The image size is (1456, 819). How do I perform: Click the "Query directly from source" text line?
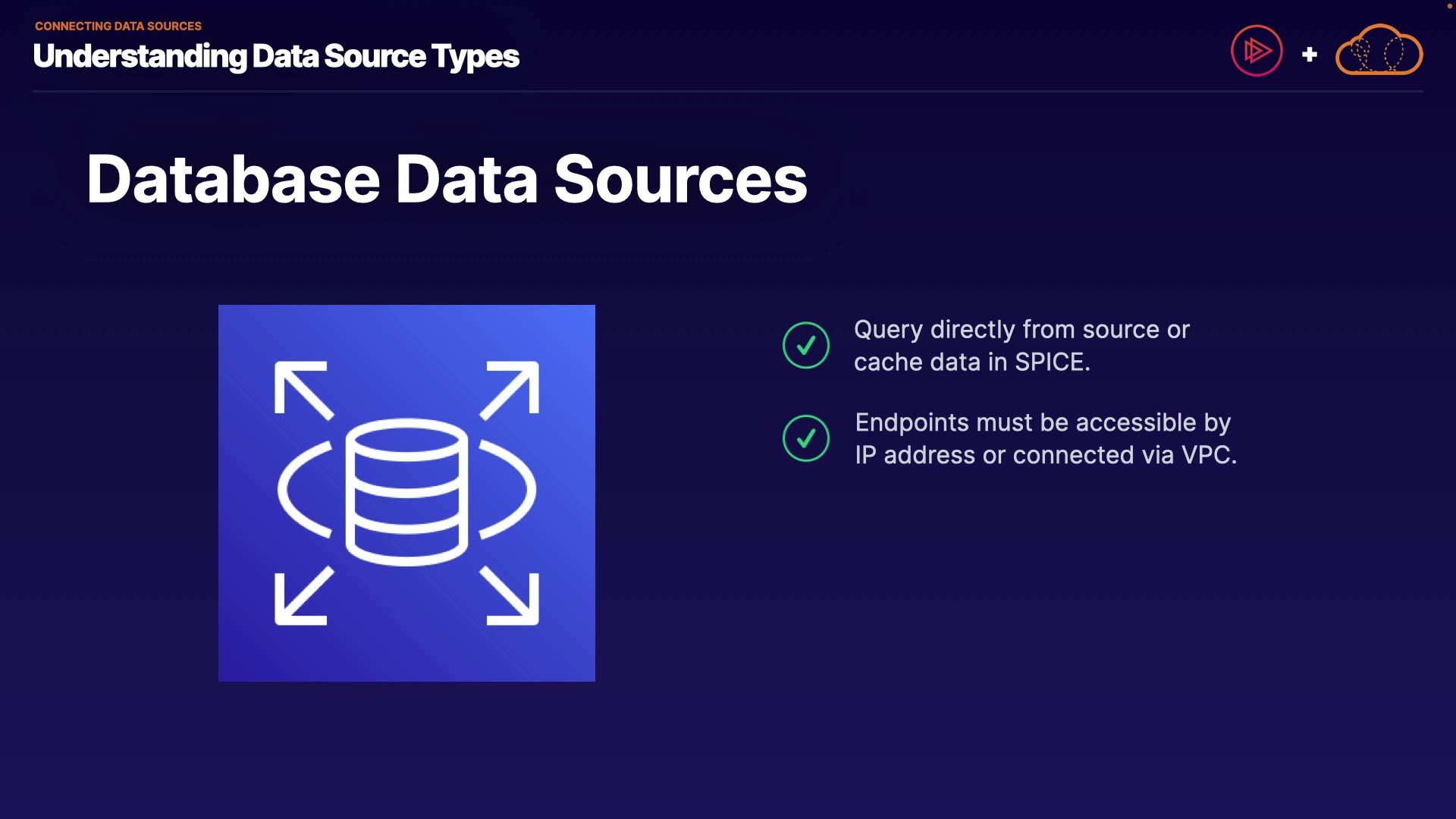(1021, 330)
